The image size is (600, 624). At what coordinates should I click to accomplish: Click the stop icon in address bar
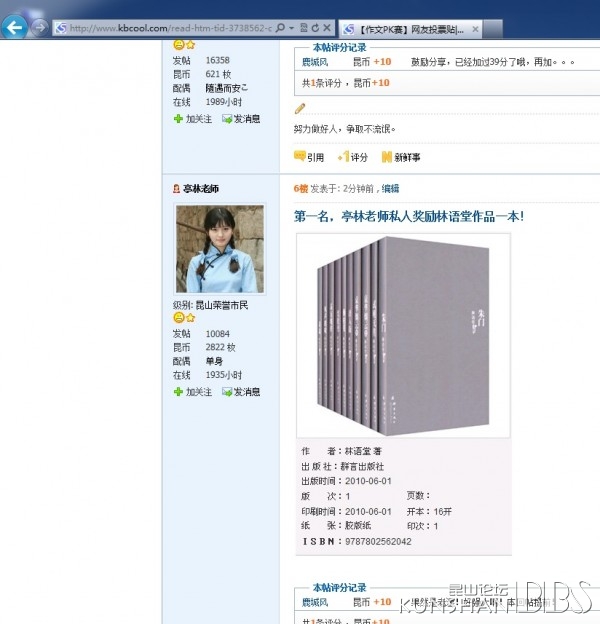click(x=327, y=28)
